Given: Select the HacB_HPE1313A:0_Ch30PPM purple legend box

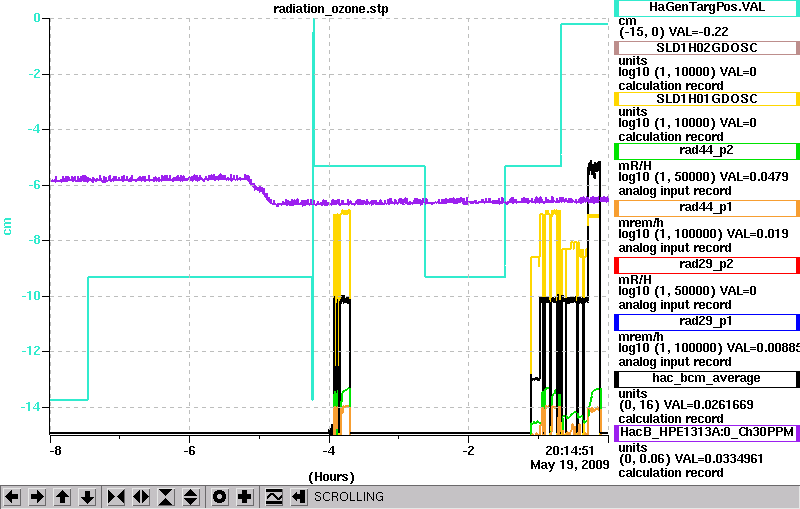Looking at the screenshot, I should [707, 433].
